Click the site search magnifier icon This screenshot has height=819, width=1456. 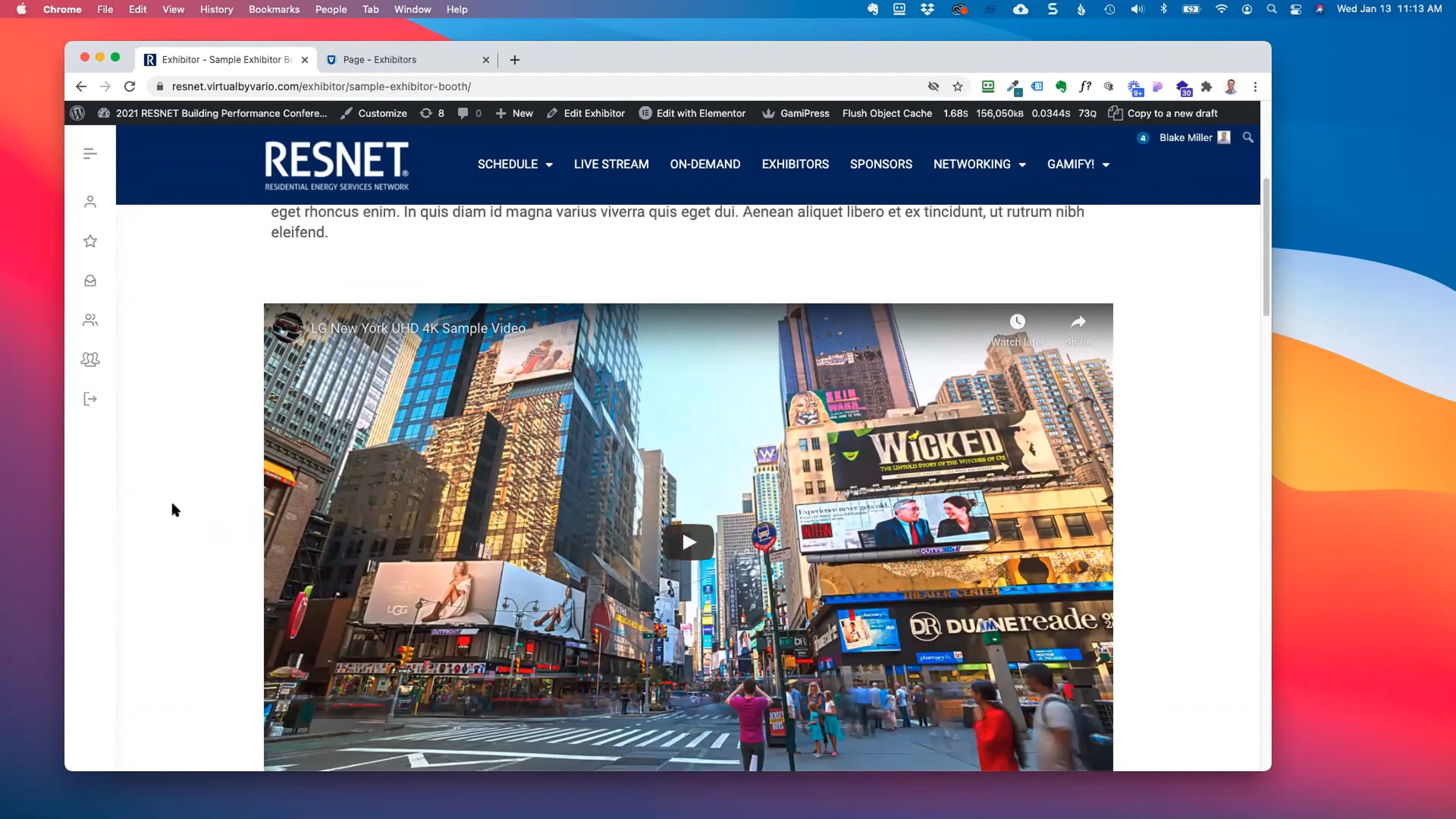[x=1248, y=138]
